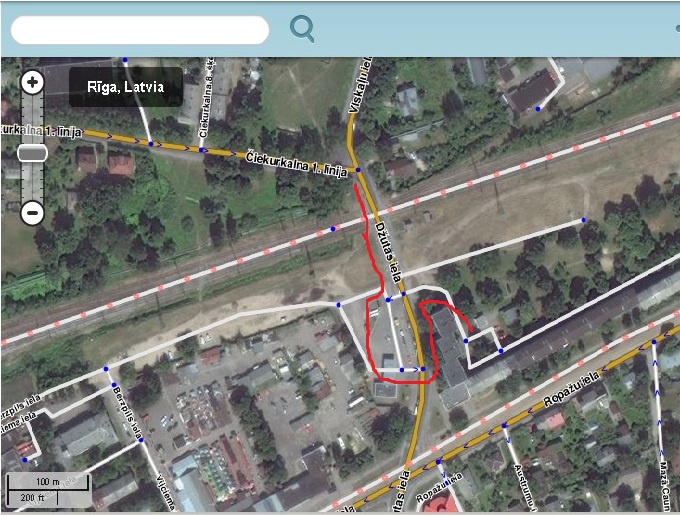The width and height of the screenshot is (680, 516).
Task: Zoom out with the minus button
Action: click(x=33, y=213)
